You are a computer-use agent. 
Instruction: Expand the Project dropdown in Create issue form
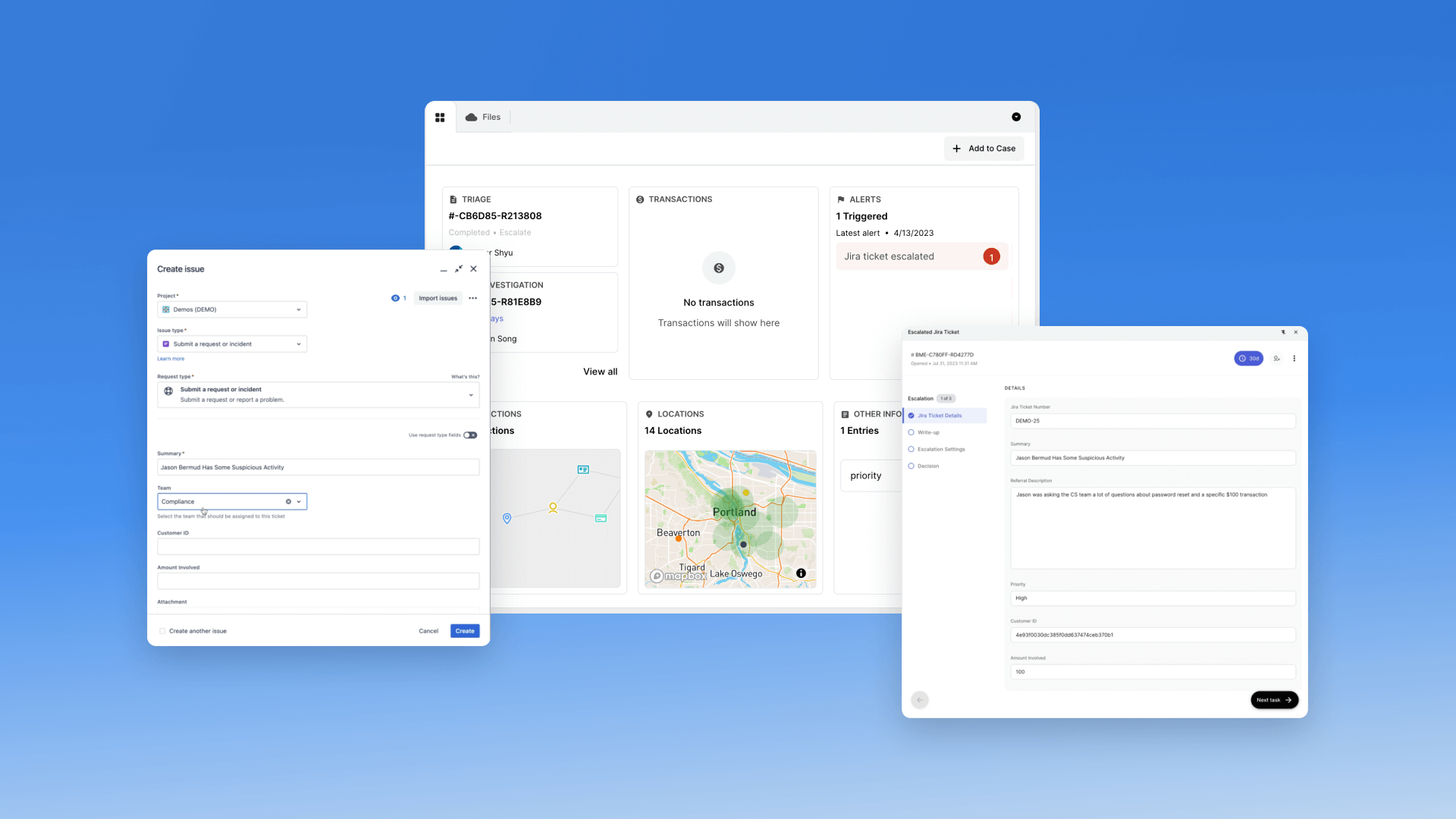click(298, 309)
